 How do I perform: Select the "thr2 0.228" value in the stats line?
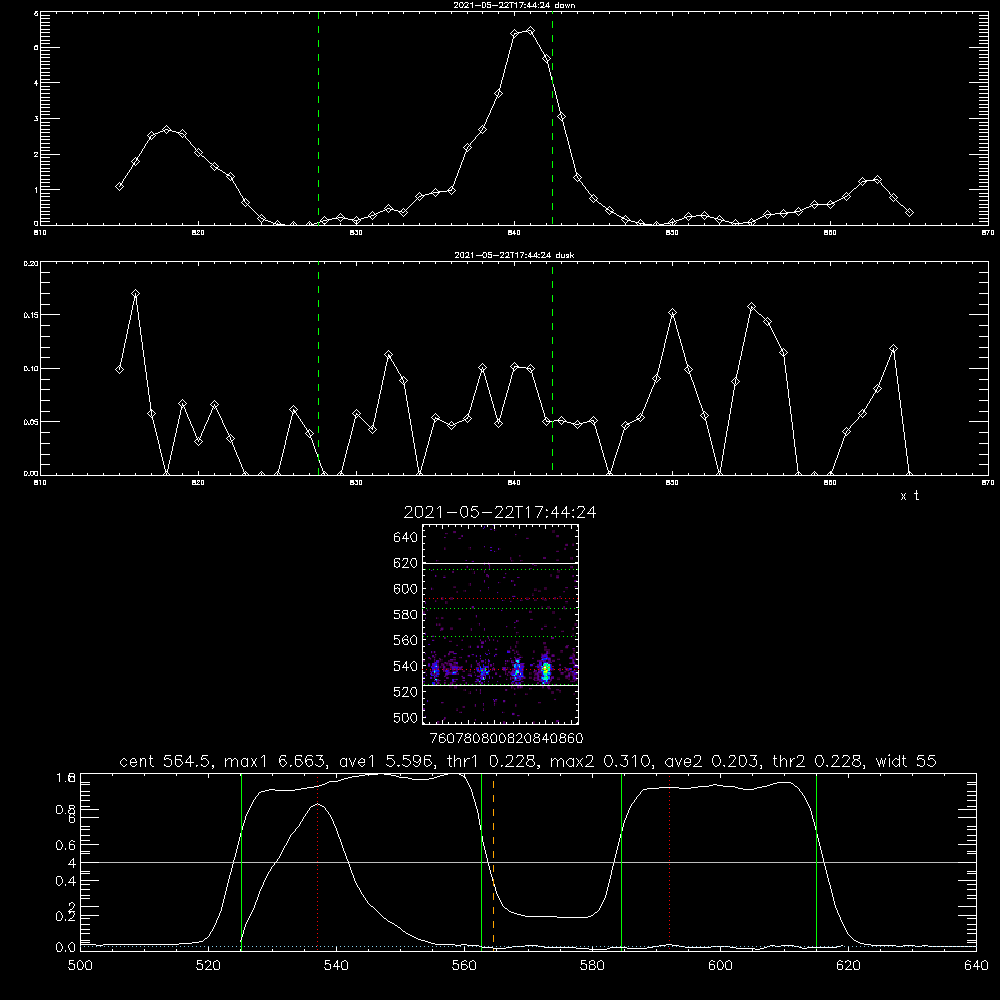(x=819, y=761)
